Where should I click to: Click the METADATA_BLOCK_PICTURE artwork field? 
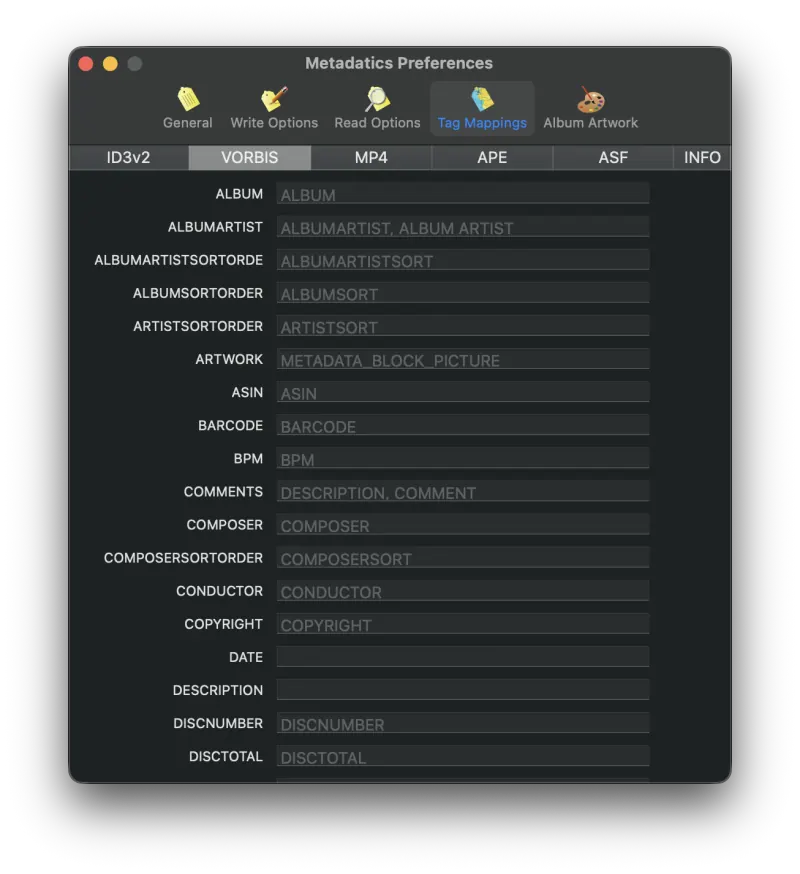[463, 359]
